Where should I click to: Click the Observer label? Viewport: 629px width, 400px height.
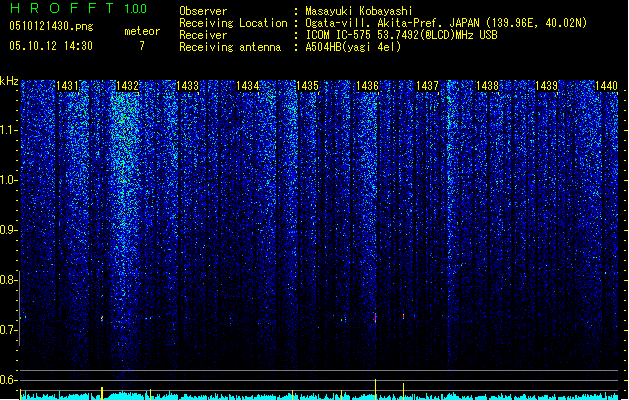[203, 11]
